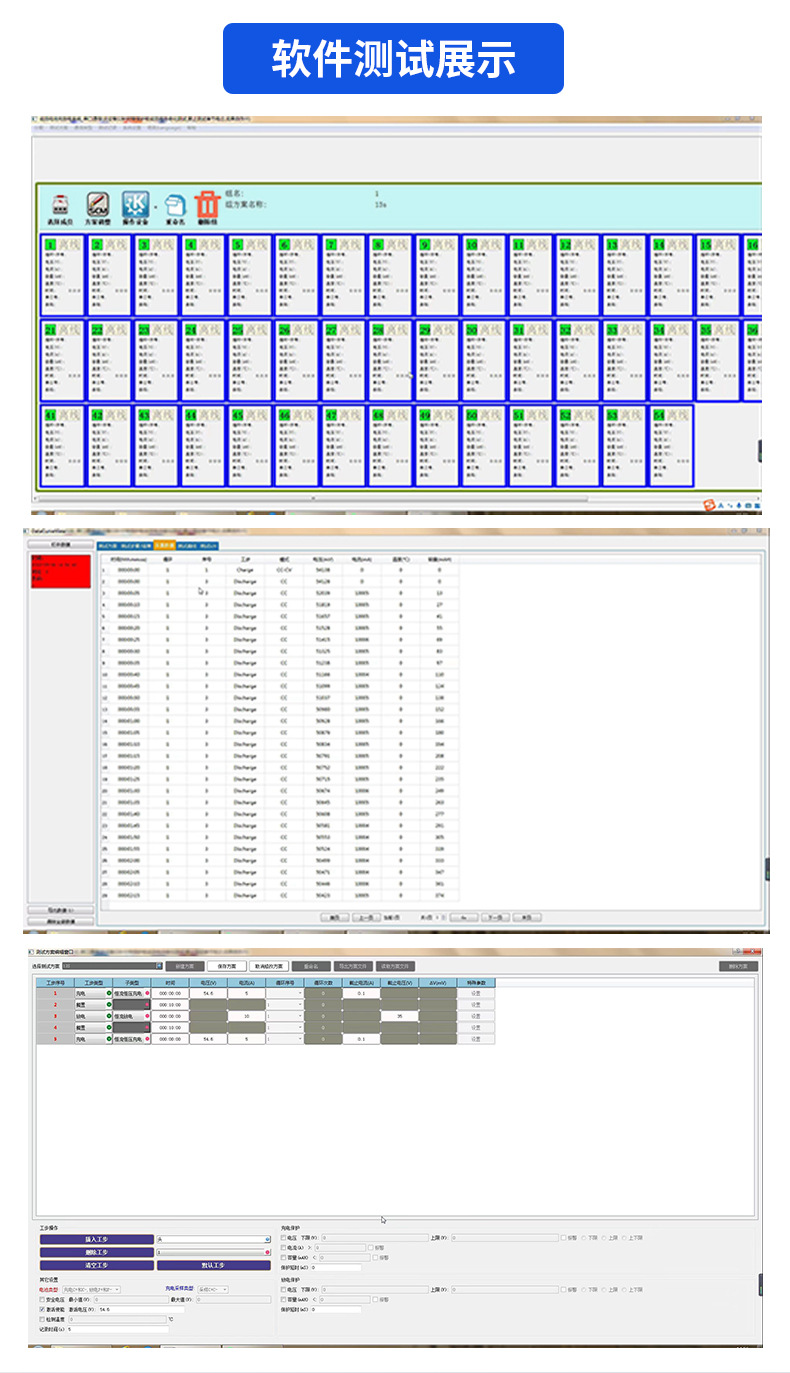Viewport: 790px width, 1373px height.
Task: Click the default step (默认工步) button
Action: pos(214,1265)
